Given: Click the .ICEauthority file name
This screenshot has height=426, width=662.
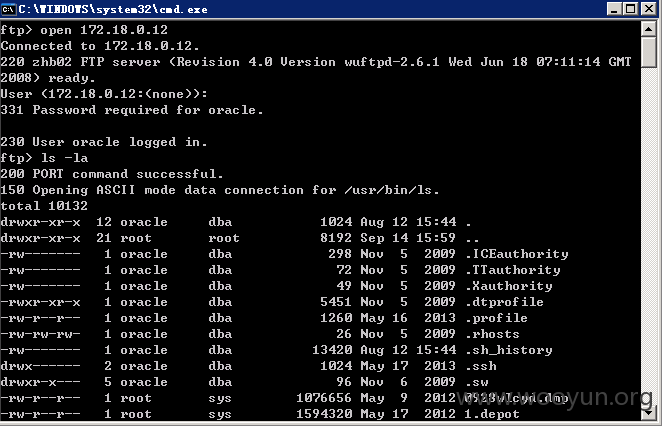Looking at the screenshot, I should 517,254.
